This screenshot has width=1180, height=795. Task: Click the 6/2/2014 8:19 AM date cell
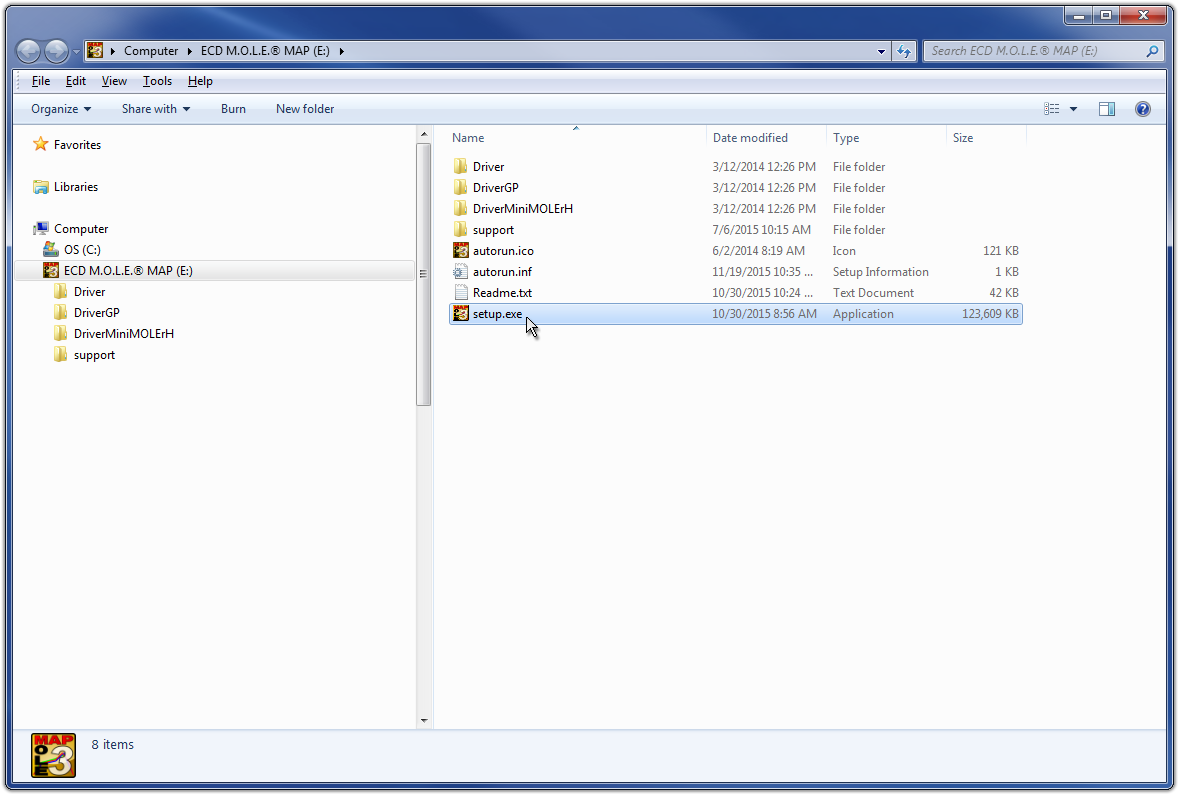click(759, 251)
